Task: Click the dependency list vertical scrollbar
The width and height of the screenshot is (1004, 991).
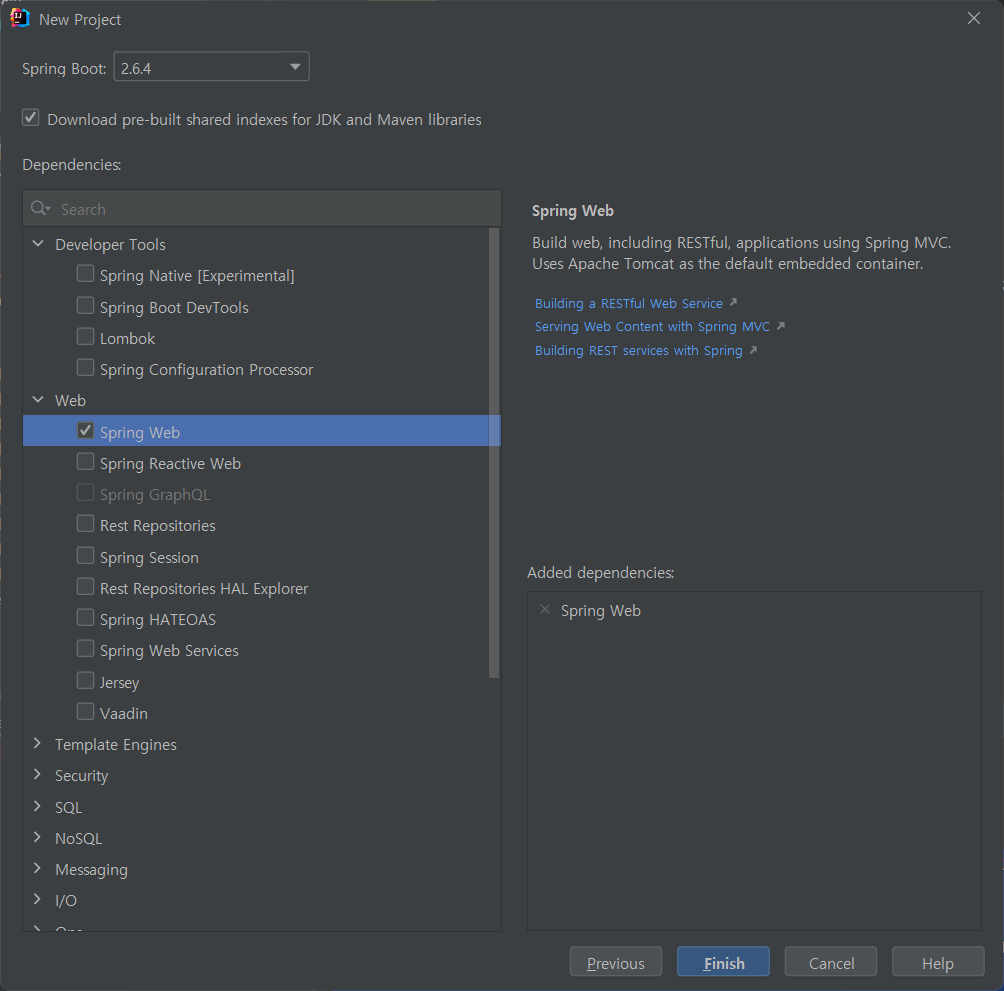Action: click(x=494, y=452)
